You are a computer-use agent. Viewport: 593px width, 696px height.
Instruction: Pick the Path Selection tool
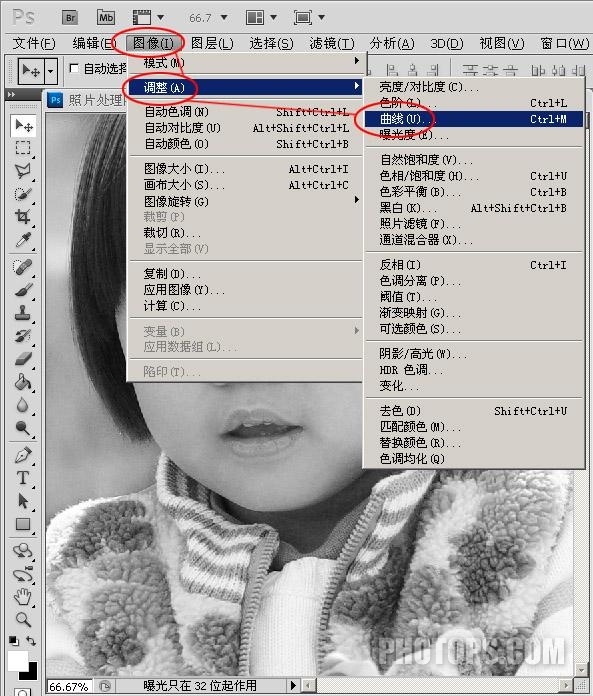coord(23,501)
